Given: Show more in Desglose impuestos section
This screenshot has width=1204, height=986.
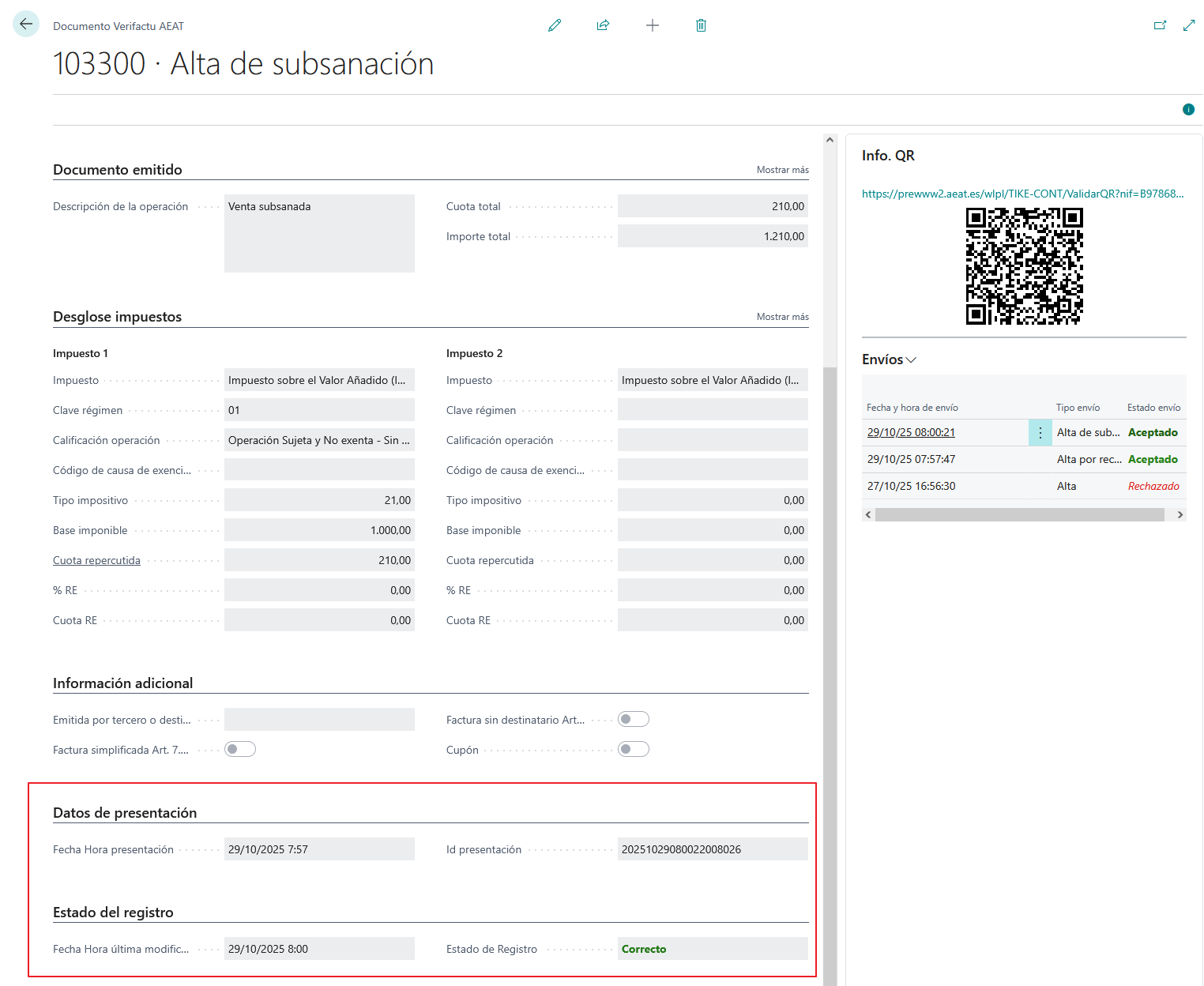Looking at the screenshot, I should pyautogui.click(x=782, y=317).
